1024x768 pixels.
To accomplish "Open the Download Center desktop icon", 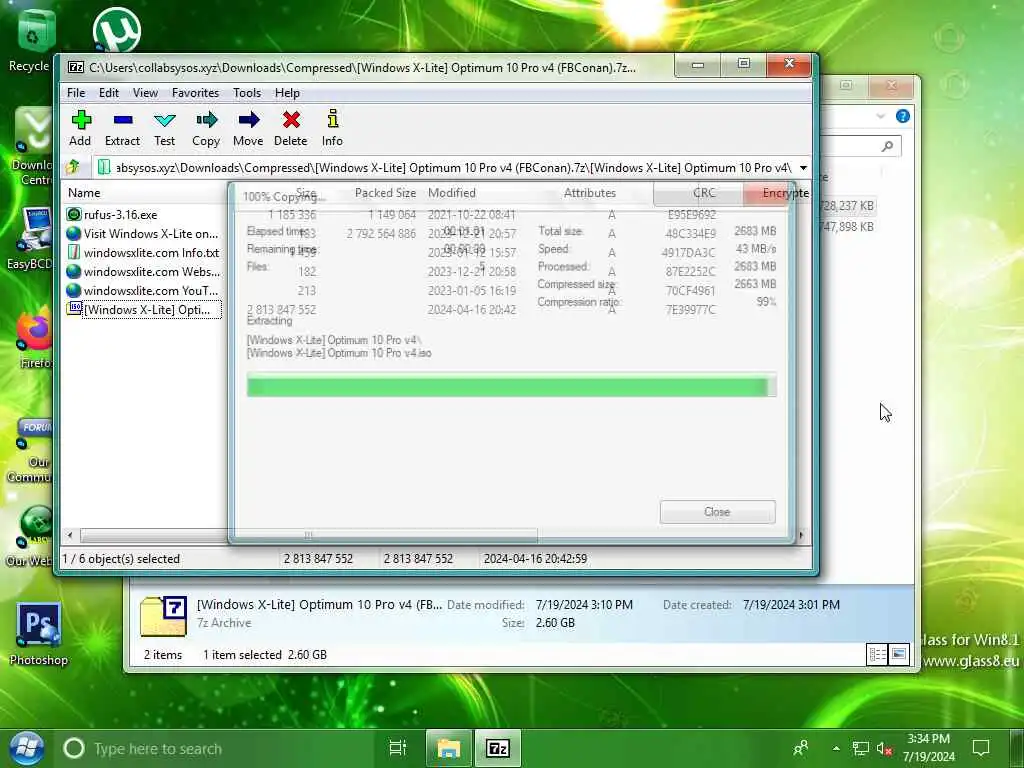I will (x=33, y=147).
